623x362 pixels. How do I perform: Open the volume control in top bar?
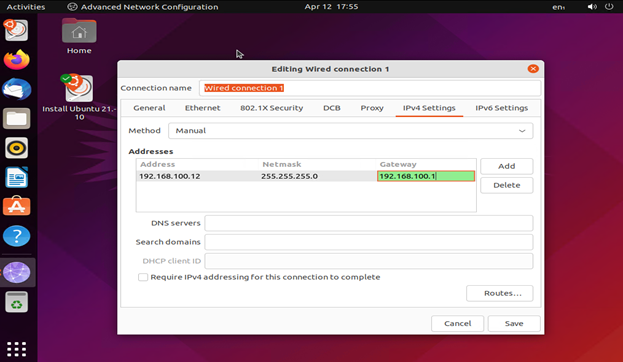[x=592, y=7]
